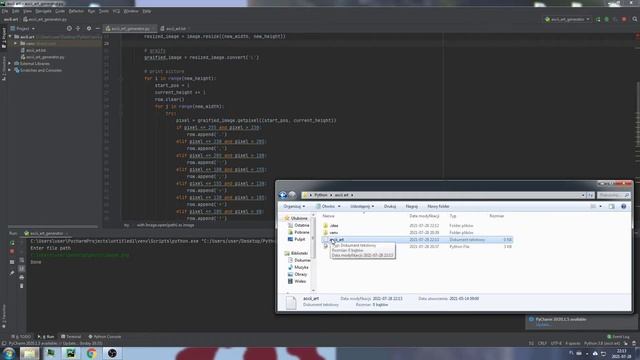Open the Organizuj dropdown in Explorer
Screen dimensions: 640x360
point(294,207)
